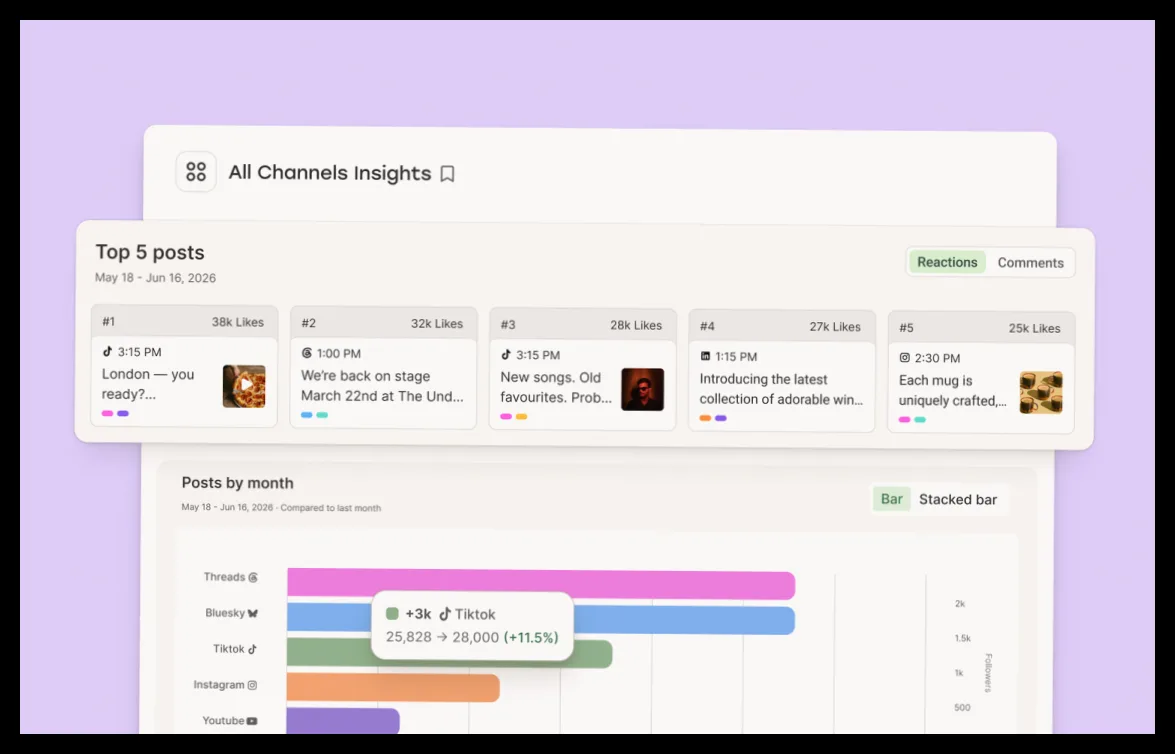Screen dimensions: 1175x754
Task: Click the "38k Likes" count on post #1
Action: (x=238, y=322)
